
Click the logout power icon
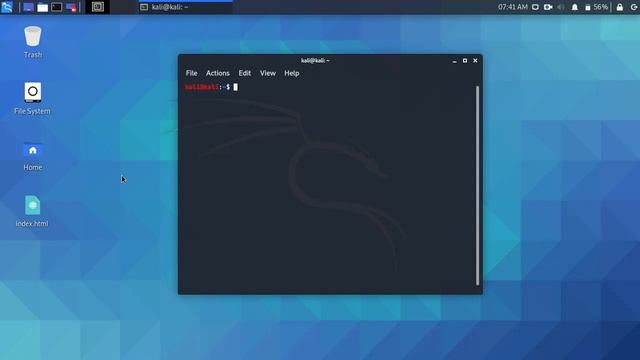click(634, 7)
